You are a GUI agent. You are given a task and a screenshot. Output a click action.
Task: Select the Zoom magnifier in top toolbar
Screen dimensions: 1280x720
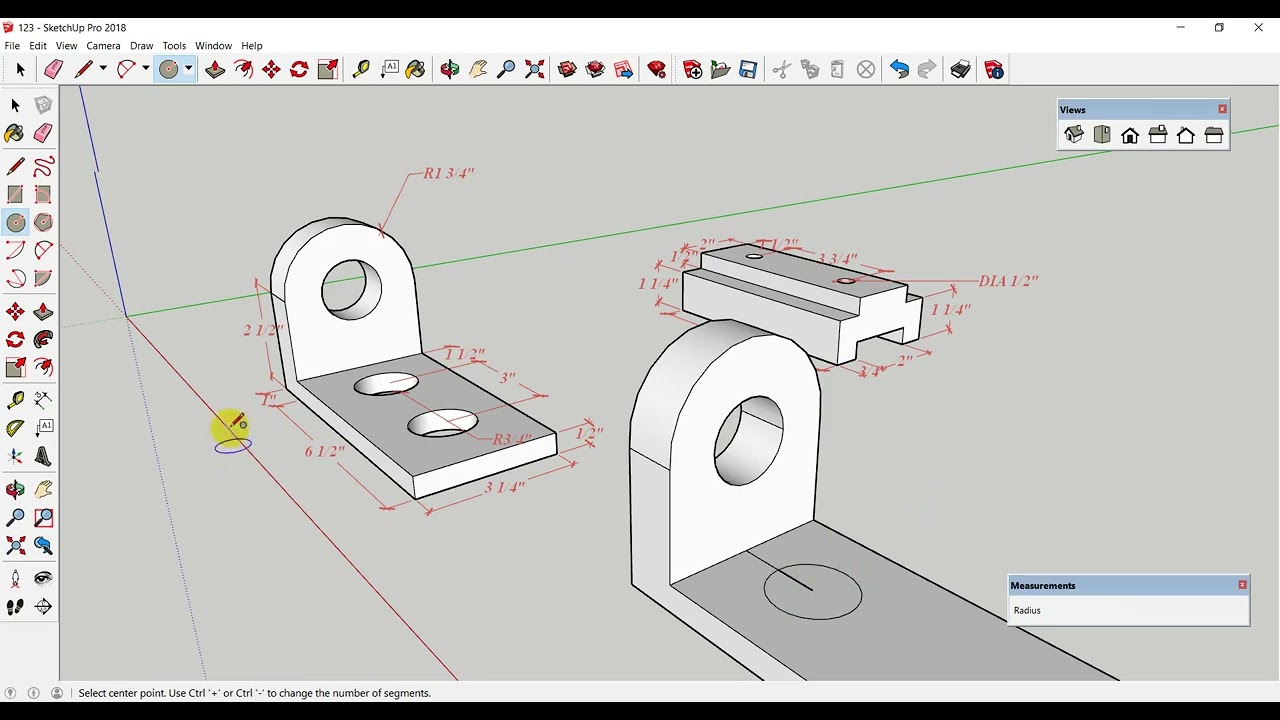click(x=506, y=69)
